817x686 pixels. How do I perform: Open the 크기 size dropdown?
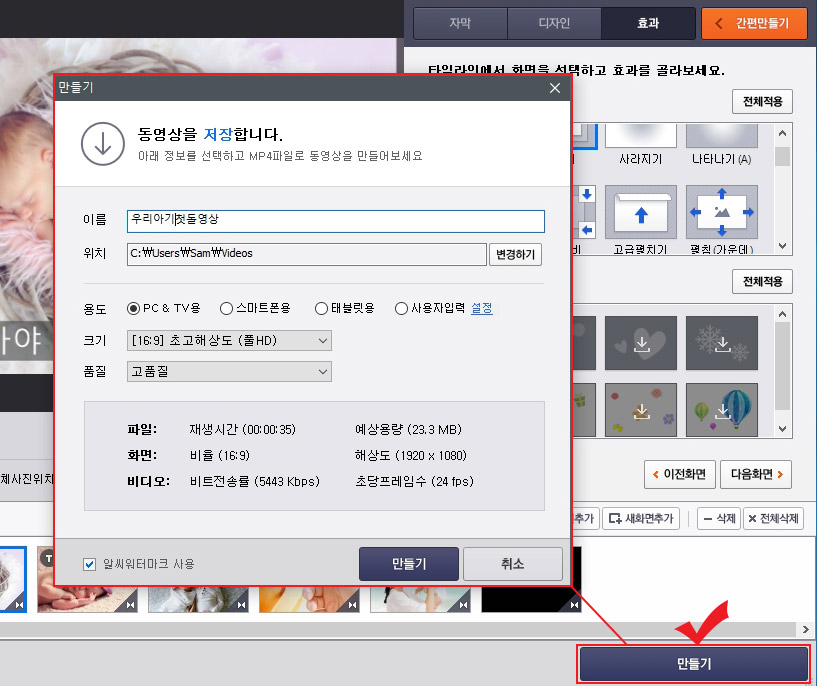pyautogui.click(x=229, y=341)
